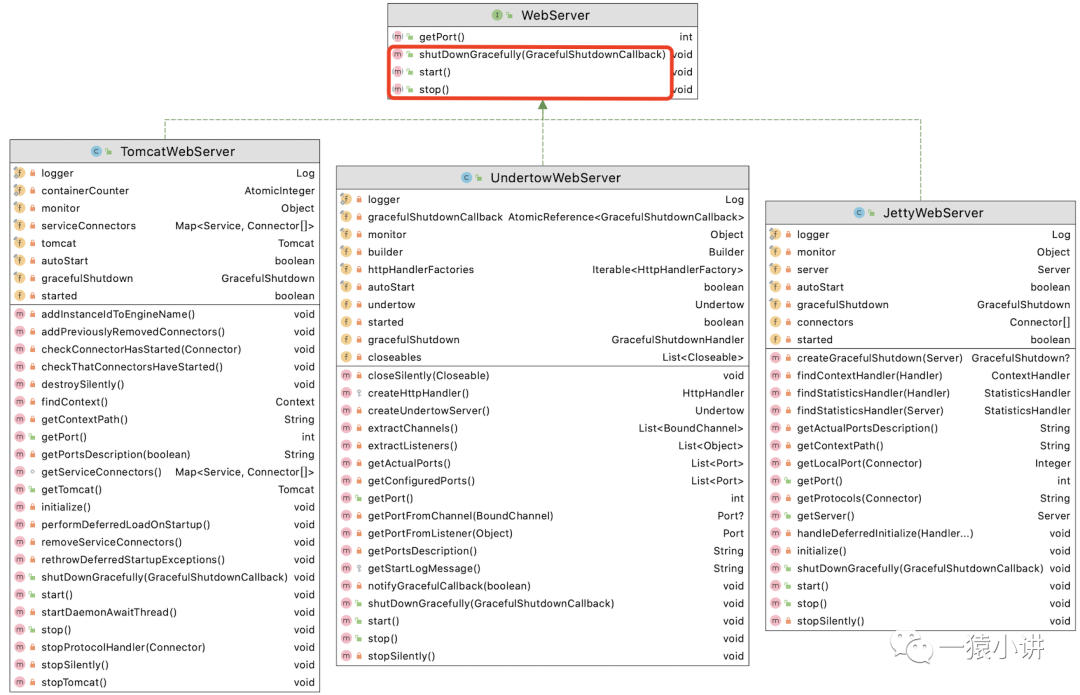Click method icon next to stopTomcat()
The height and width of the screenshot is (695, 1080).
(19, 683)
